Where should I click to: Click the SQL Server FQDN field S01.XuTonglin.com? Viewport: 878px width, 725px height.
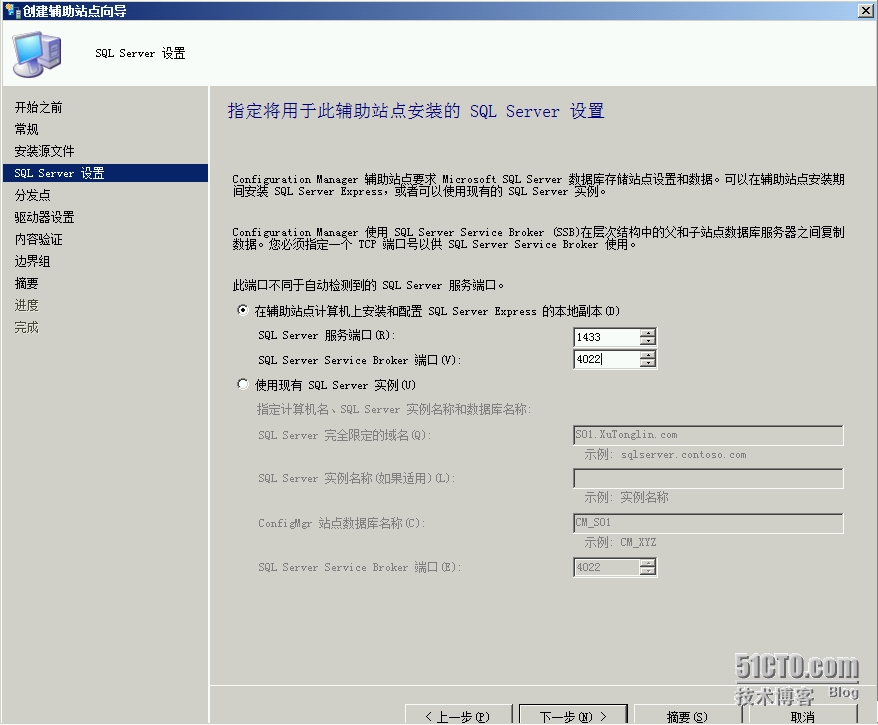point(708,435)
